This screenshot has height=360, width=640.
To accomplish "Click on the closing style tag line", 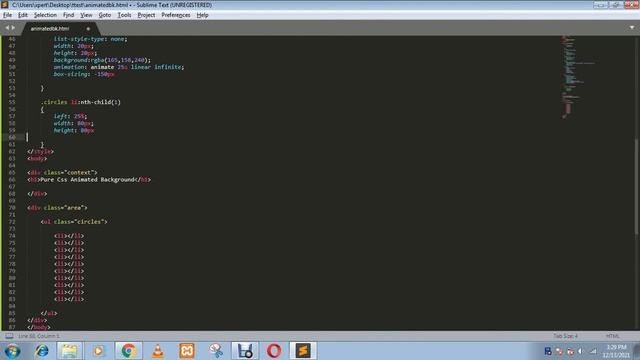I will pyautogui.click(x=40, y=151).
